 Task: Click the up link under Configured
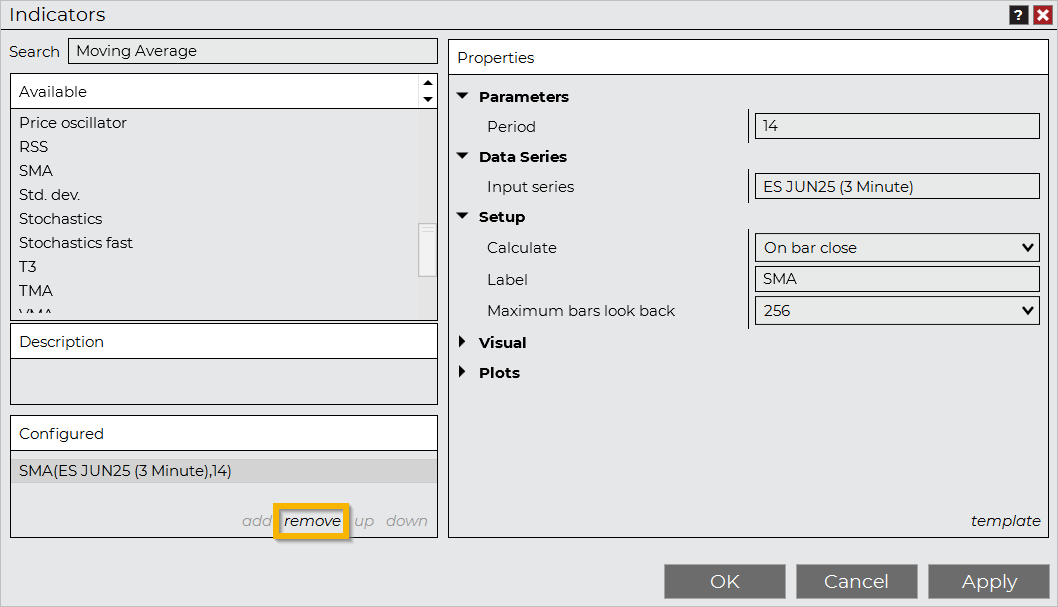[x=364, y=521]
